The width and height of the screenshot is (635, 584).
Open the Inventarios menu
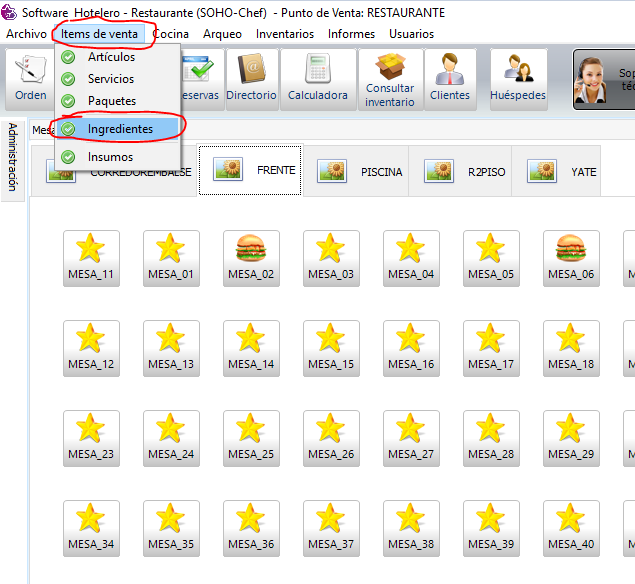[284, 34]
